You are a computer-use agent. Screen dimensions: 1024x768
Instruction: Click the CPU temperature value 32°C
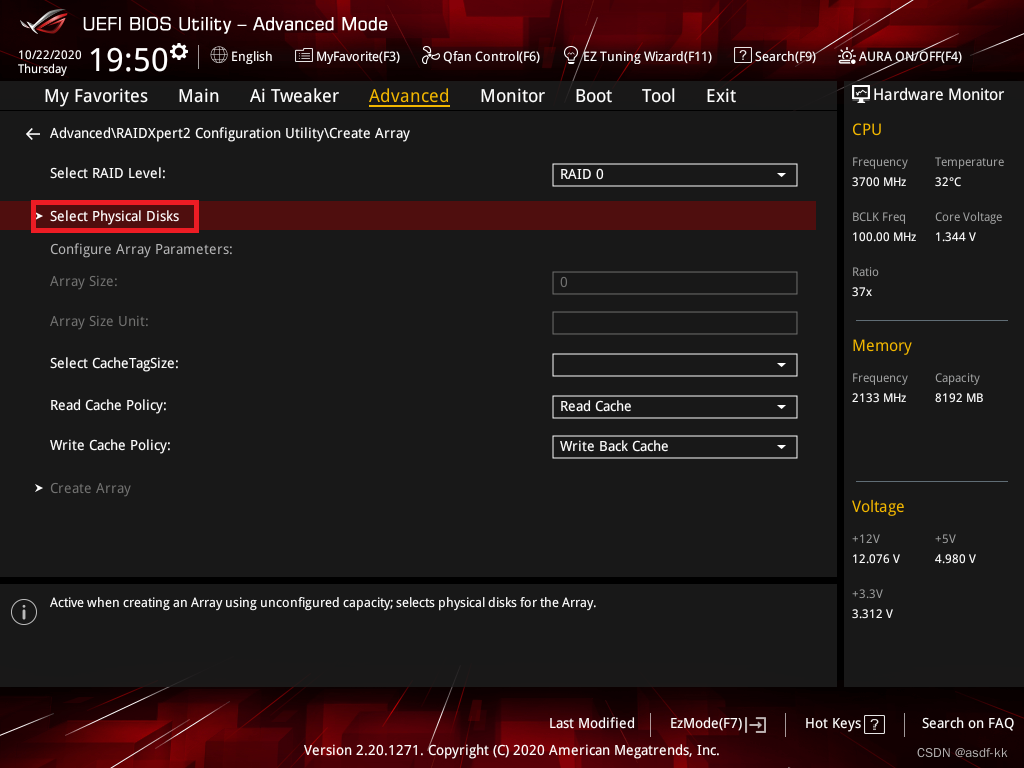pyautogui.click(x=948, y=182)
